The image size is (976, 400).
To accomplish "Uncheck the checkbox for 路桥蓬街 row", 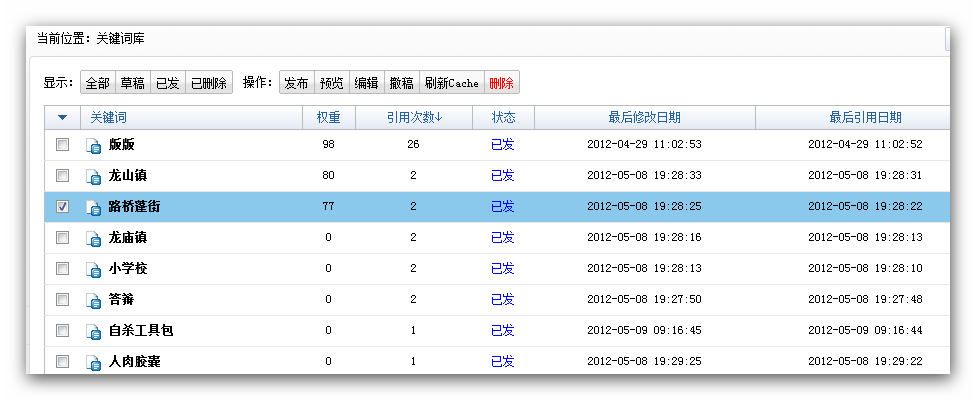I will [62, 207].
